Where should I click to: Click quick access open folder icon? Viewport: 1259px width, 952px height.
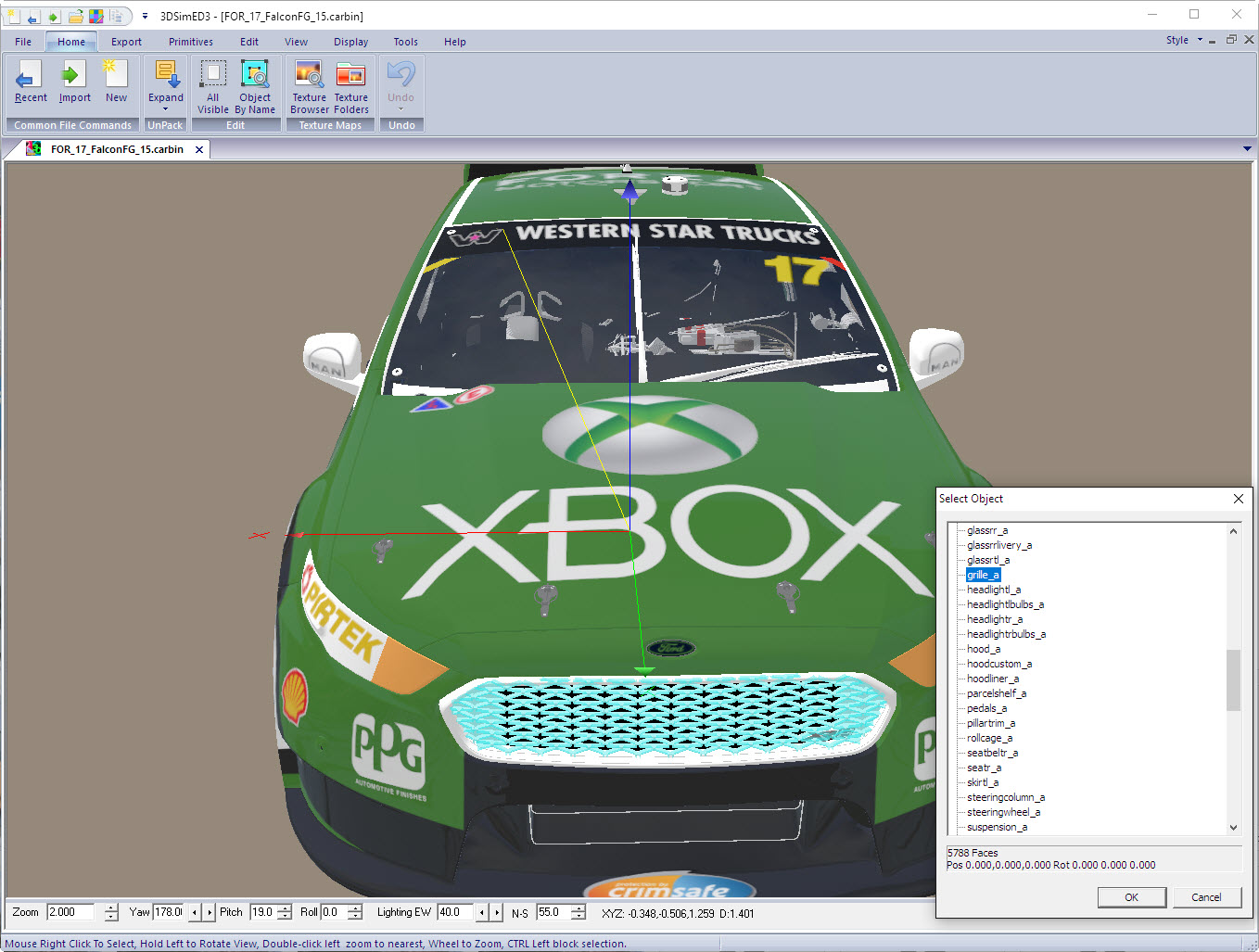click(x=75, y=16)
